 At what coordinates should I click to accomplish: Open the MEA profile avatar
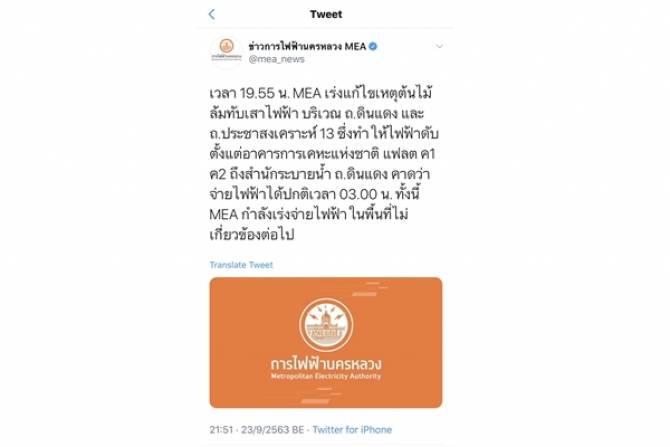(226, 52)
